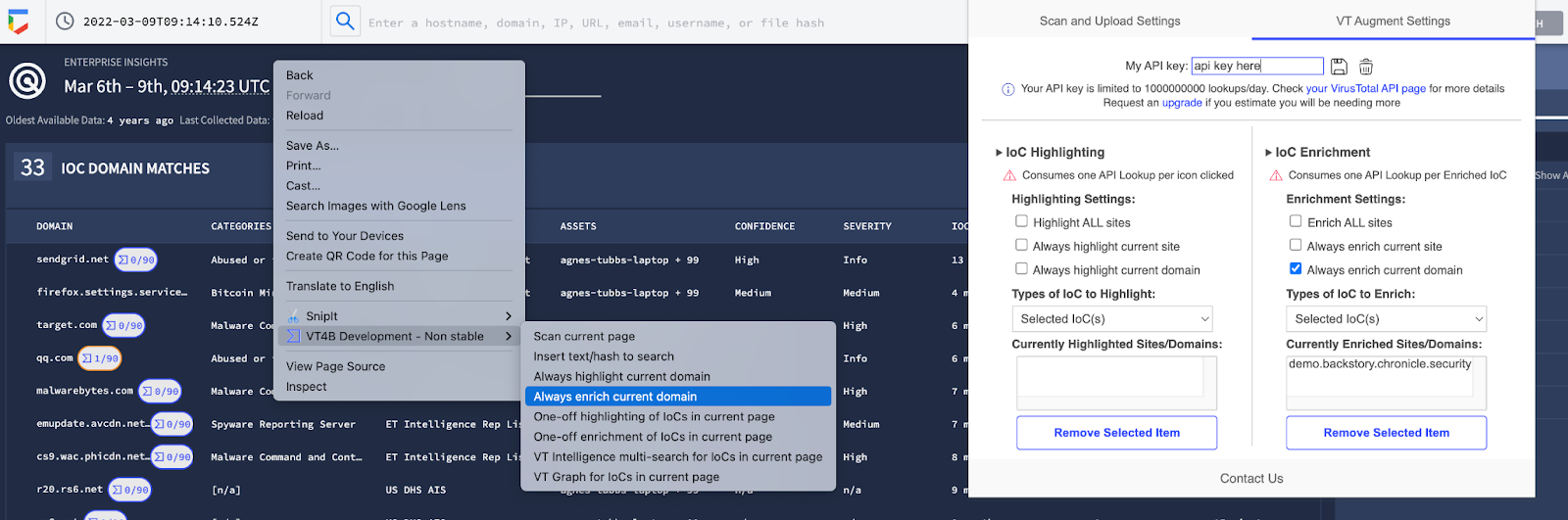Open Types of IoC to Enrich dropdown
Viewport: 1568px width, 520px height.
[1387, 319]
